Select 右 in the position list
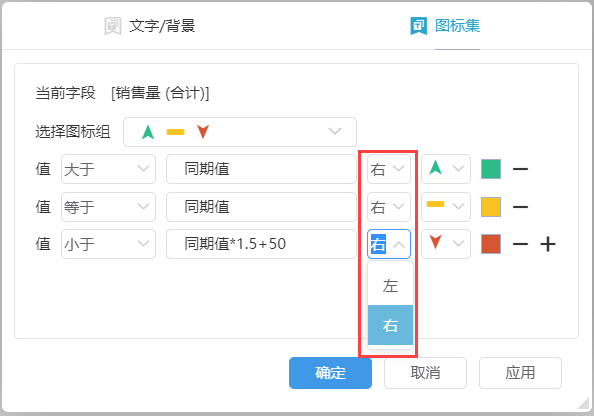 390,325
